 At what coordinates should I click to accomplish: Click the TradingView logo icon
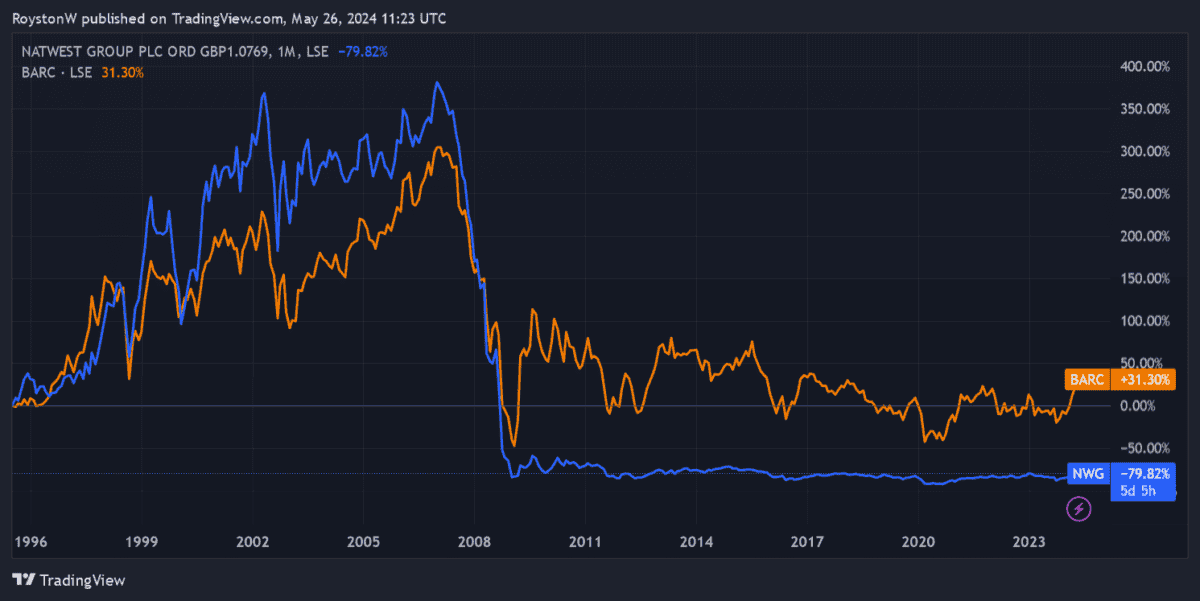24,580
